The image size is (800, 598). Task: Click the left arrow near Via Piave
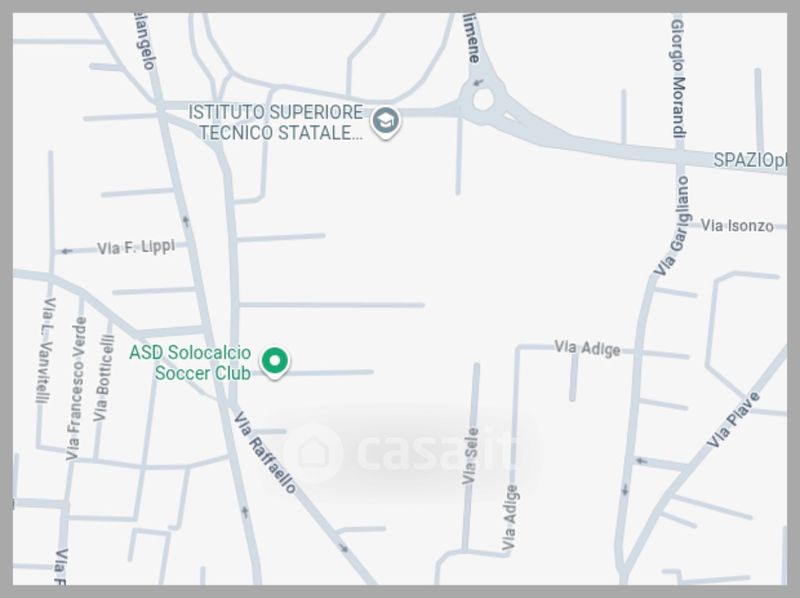click(640, 461)
